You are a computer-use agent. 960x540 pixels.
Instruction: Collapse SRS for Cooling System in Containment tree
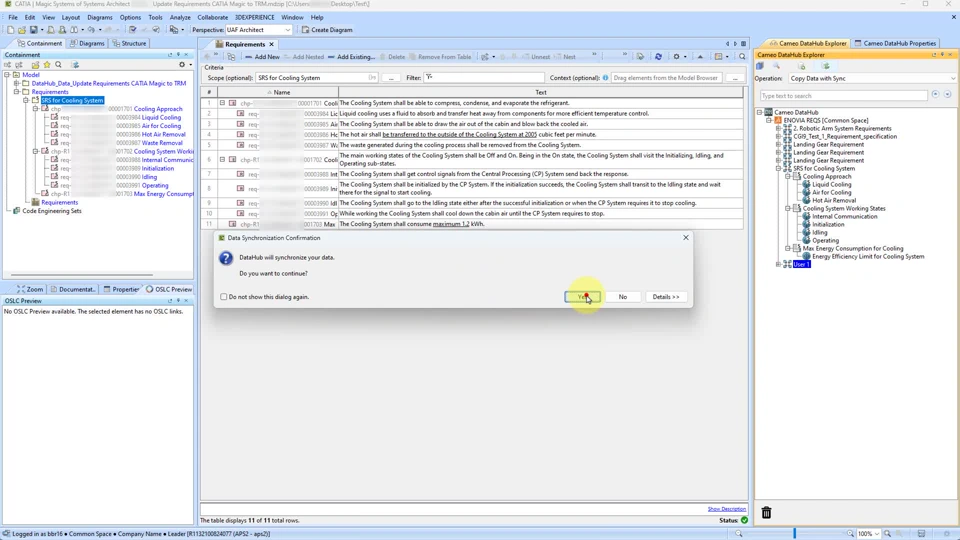26,100
